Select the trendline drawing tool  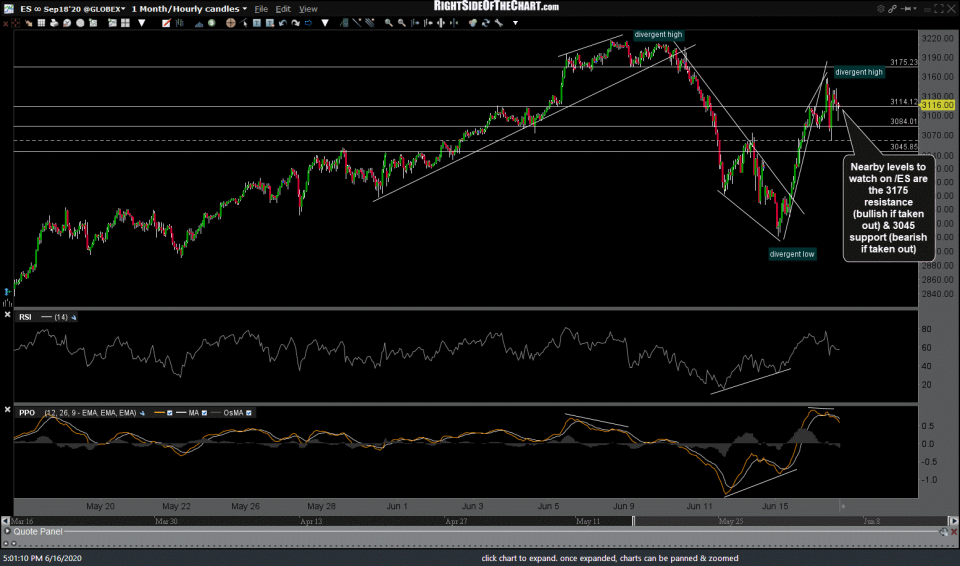pos(356,23)
